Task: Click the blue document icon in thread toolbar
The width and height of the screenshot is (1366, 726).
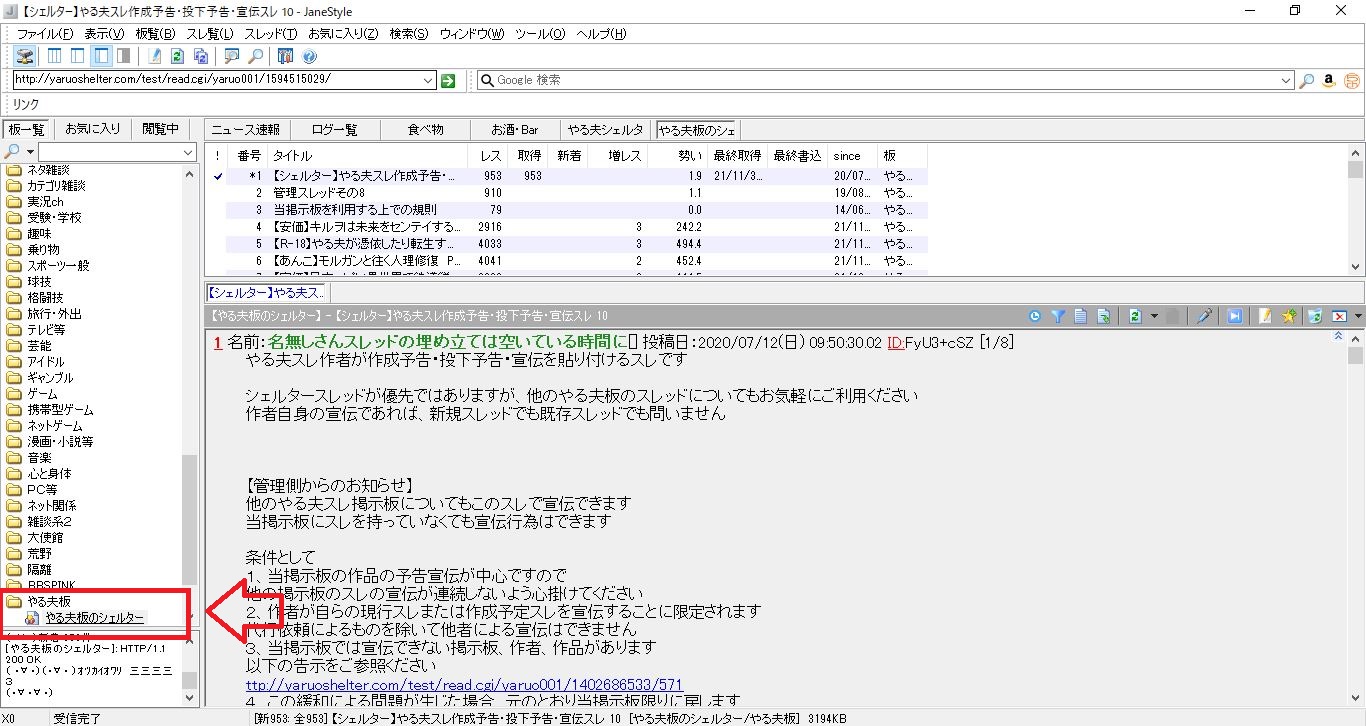Action: coord(1080,316)
